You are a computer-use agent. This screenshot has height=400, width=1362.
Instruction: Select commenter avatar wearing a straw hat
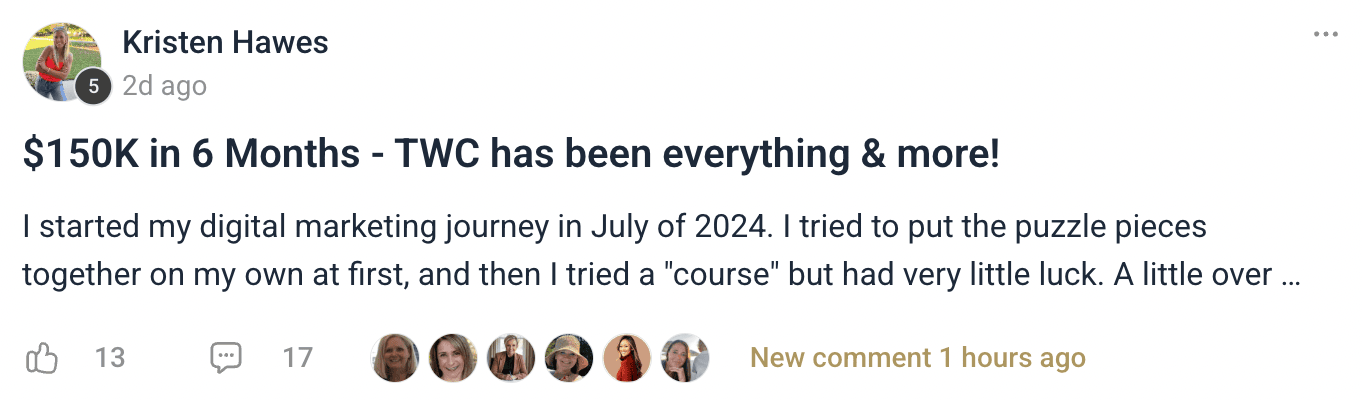click(x=570, y=358)
